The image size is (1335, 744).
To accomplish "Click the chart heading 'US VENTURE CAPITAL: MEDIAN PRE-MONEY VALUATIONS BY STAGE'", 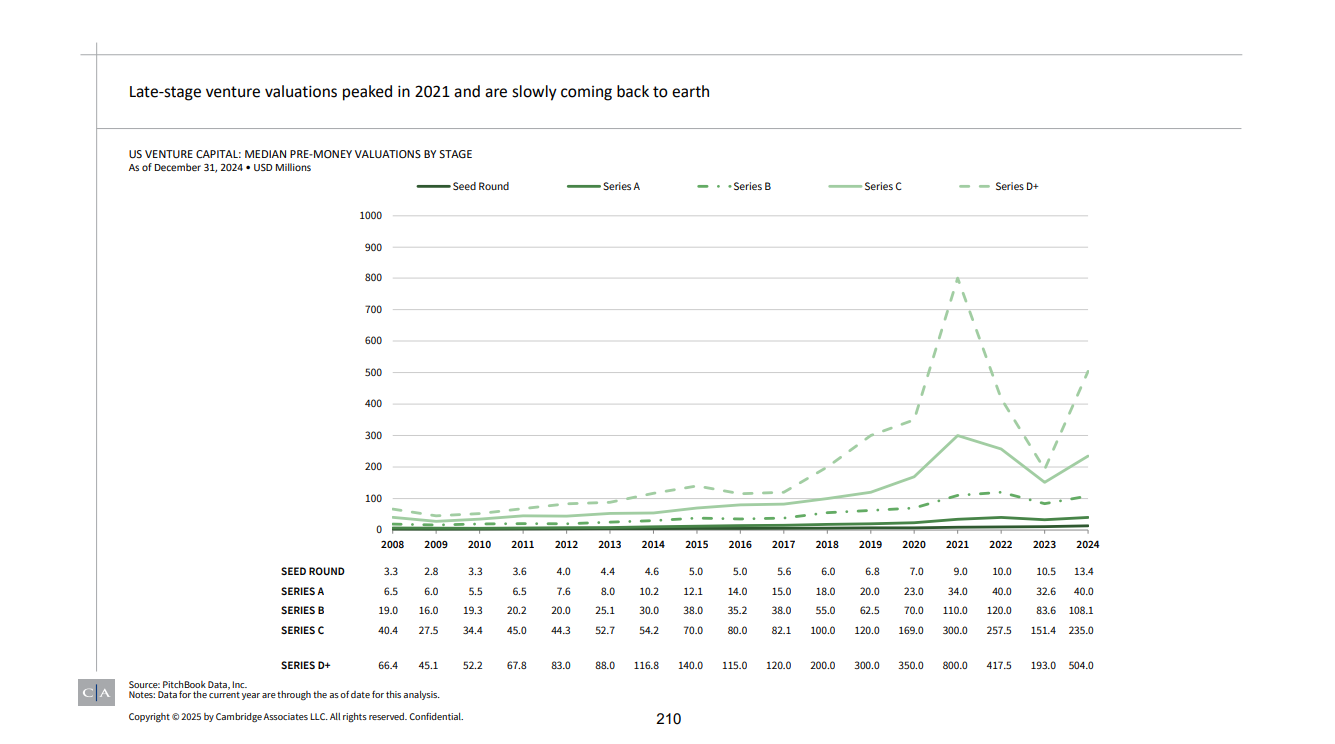I will [x=300, y=154].
